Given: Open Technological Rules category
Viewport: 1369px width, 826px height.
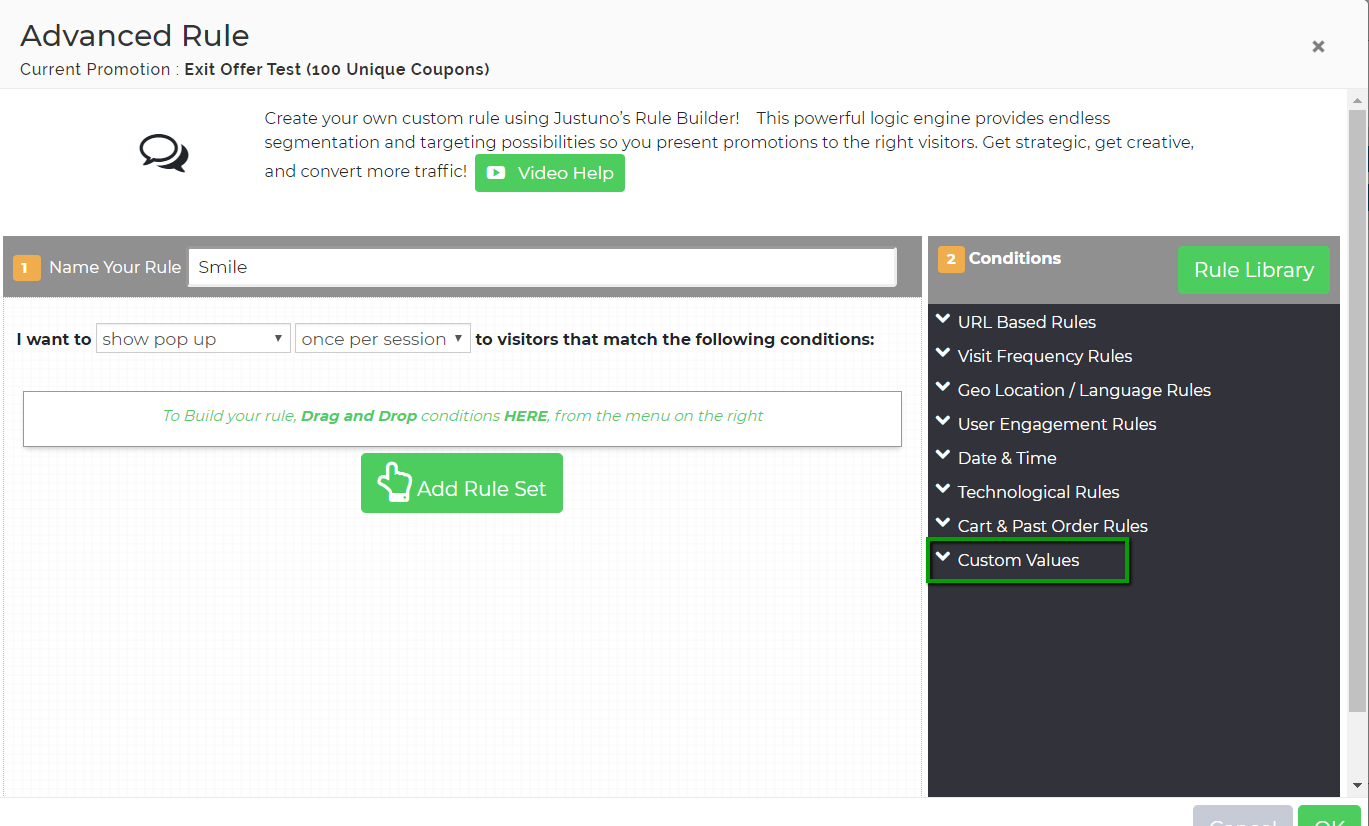Looking at the screenshot, I should tap(1038, 492).
